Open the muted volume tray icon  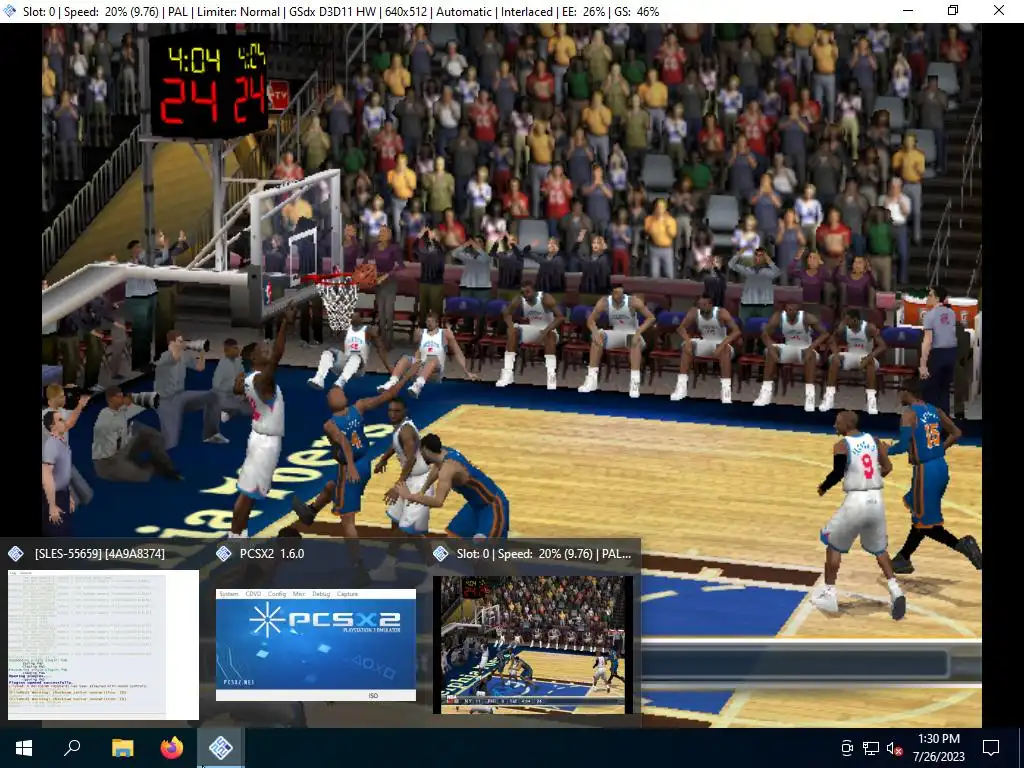point(895,748)
